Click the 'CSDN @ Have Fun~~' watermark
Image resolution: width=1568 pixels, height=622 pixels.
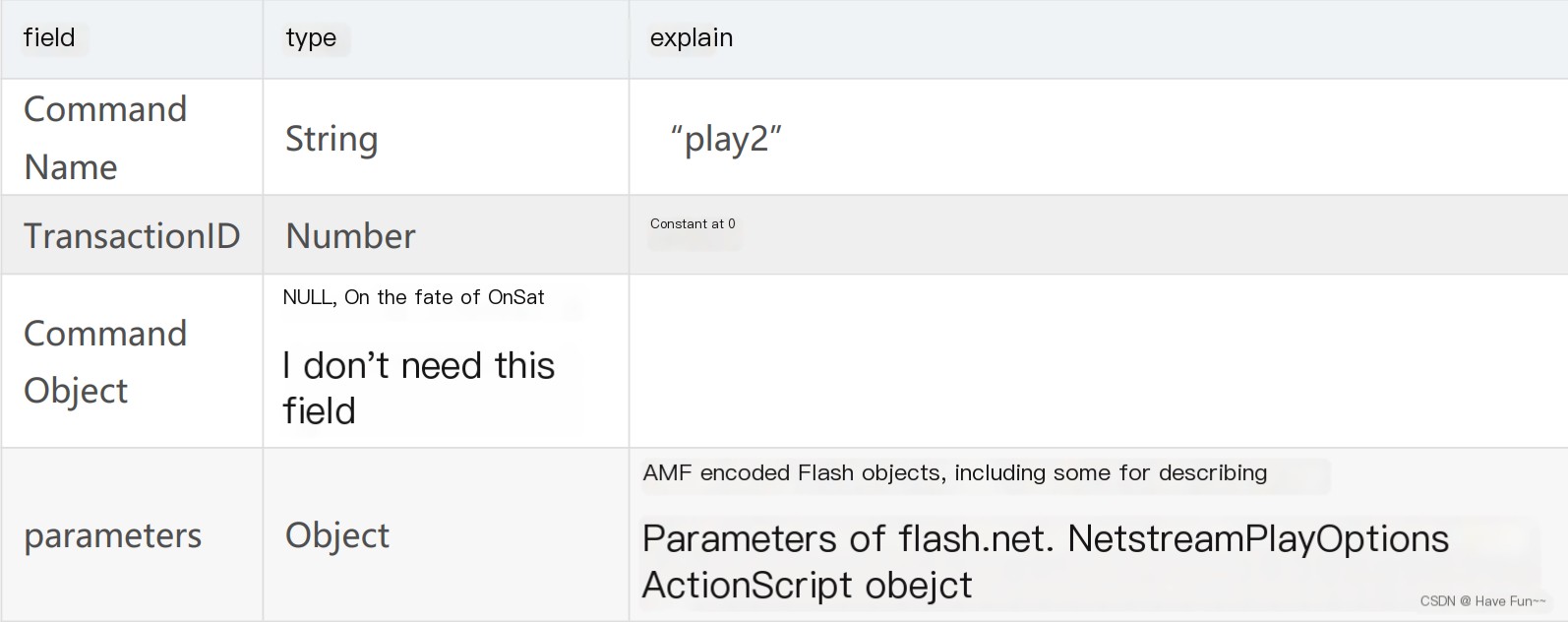click(x=1482, y=601)
